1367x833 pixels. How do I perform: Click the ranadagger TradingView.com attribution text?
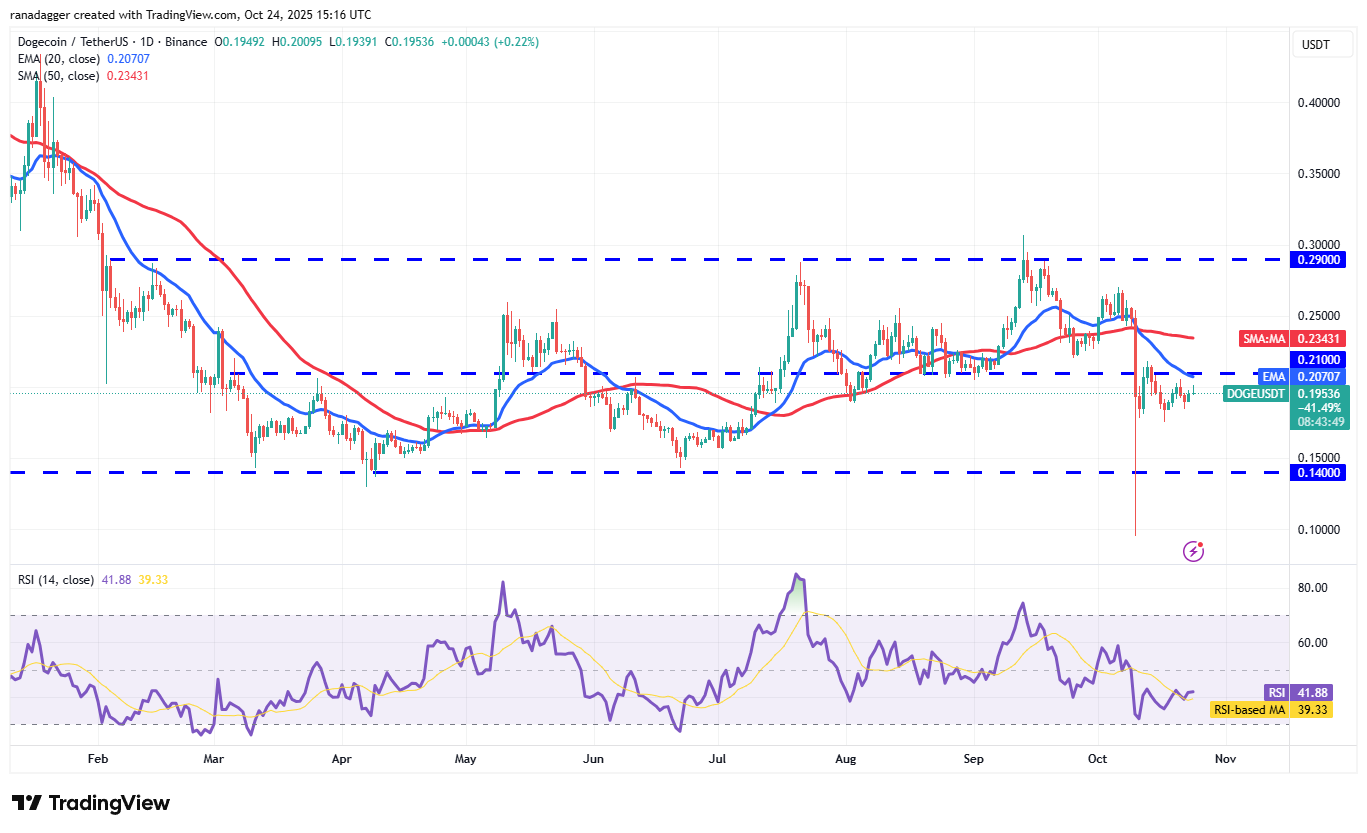click(x=189, y=14)
